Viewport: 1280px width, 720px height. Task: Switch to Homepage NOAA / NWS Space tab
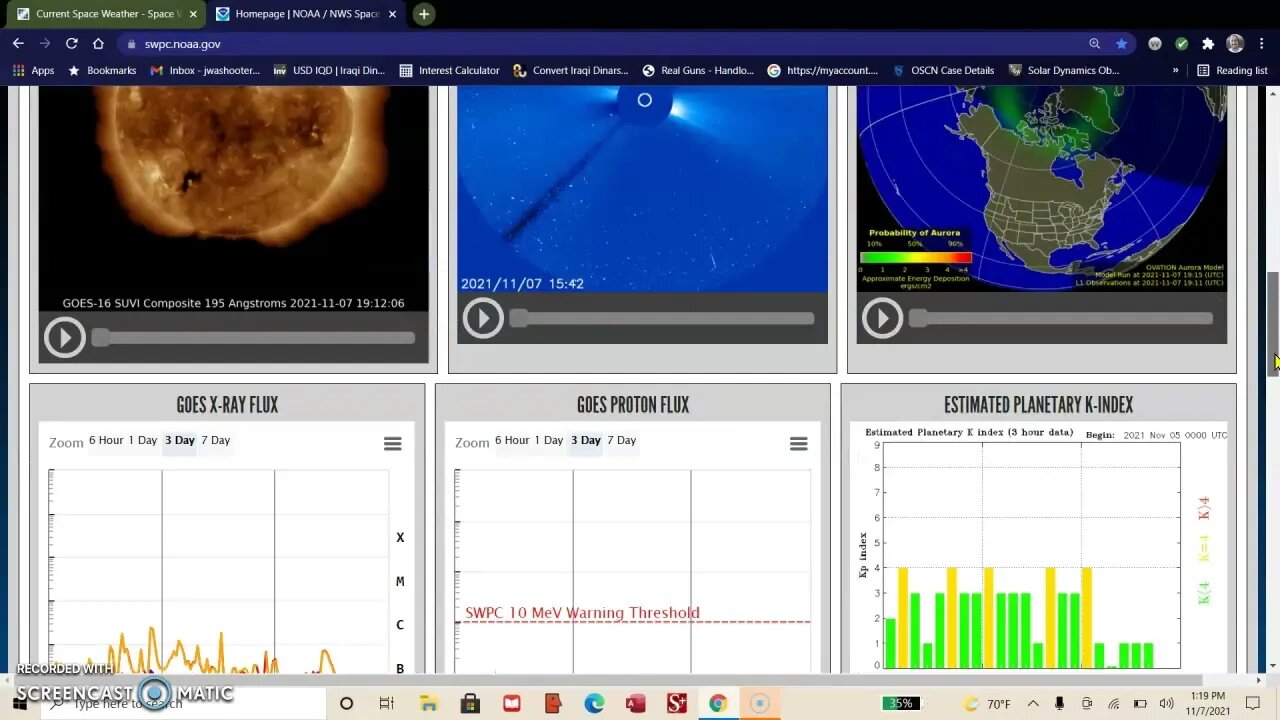pyautogui.click(x=307, y=14)
